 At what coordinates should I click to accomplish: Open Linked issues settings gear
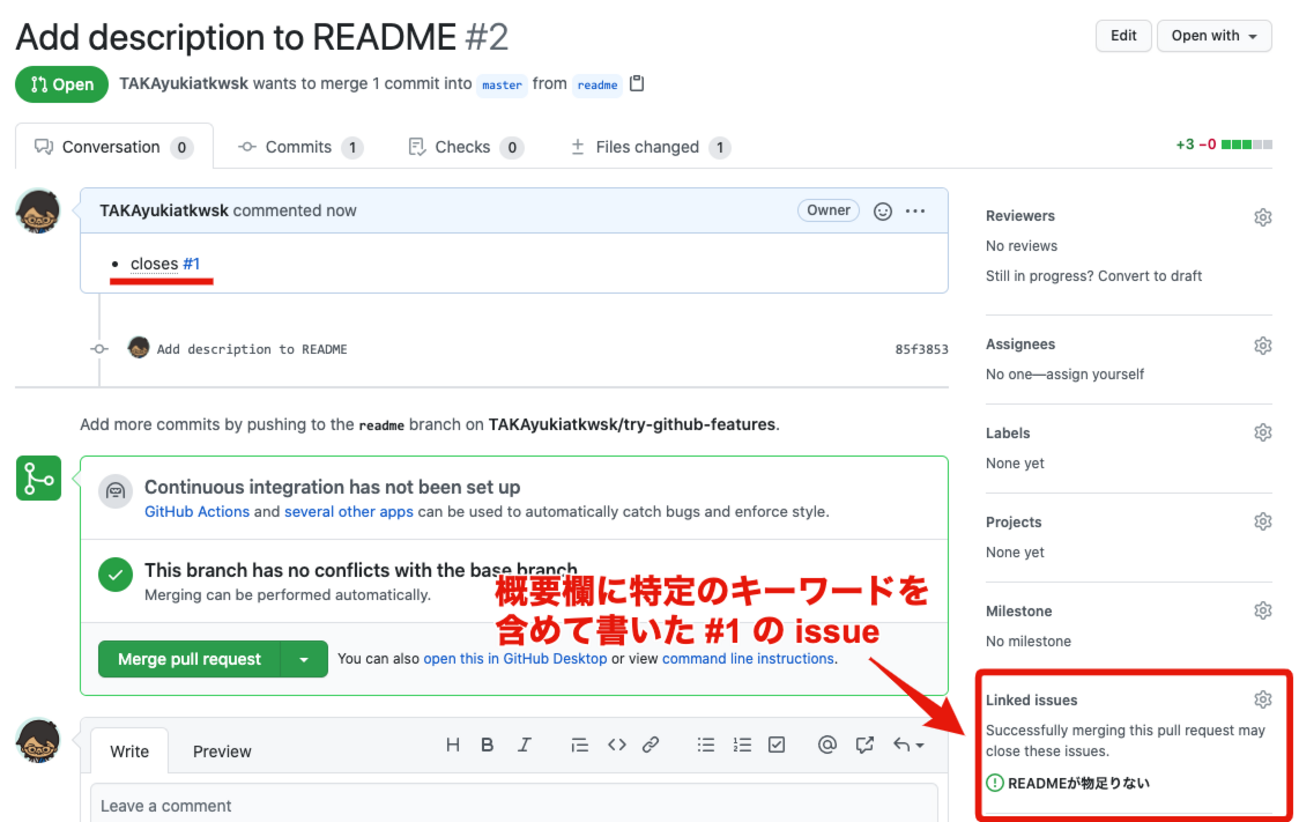coord(1263,700)
